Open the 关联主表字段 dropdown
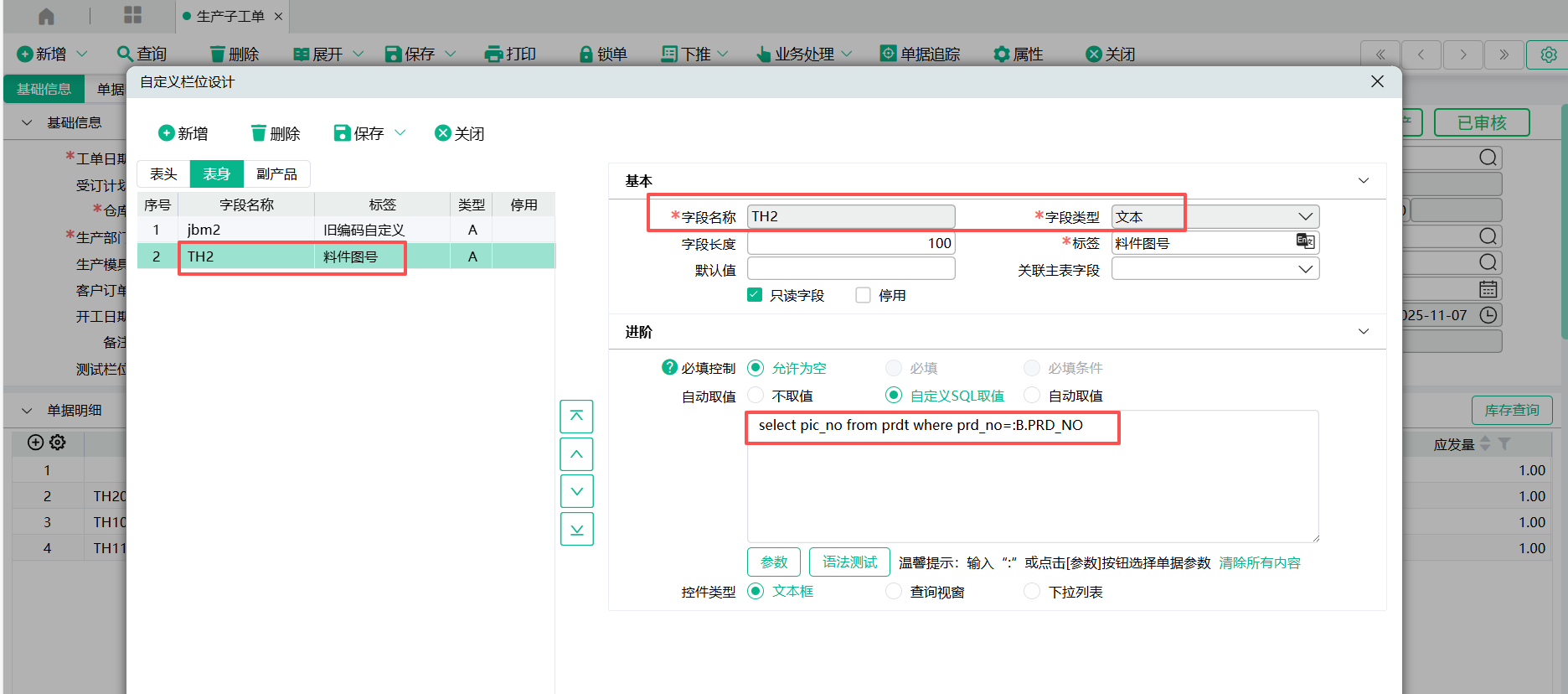 pyautogui.click(x=1304, y=269)
